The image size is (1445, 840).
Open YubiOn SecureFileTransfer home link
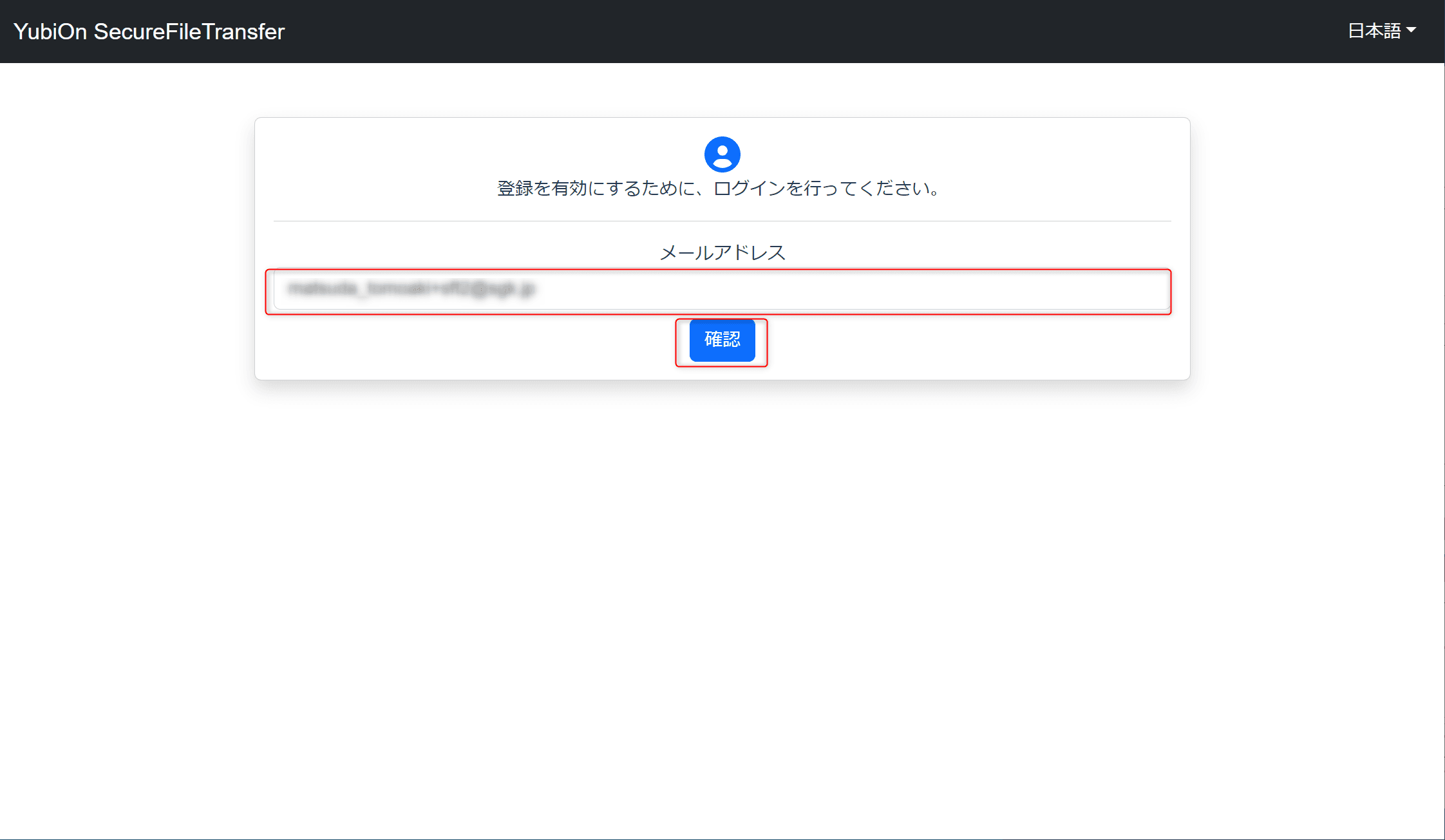click(149, 32)
